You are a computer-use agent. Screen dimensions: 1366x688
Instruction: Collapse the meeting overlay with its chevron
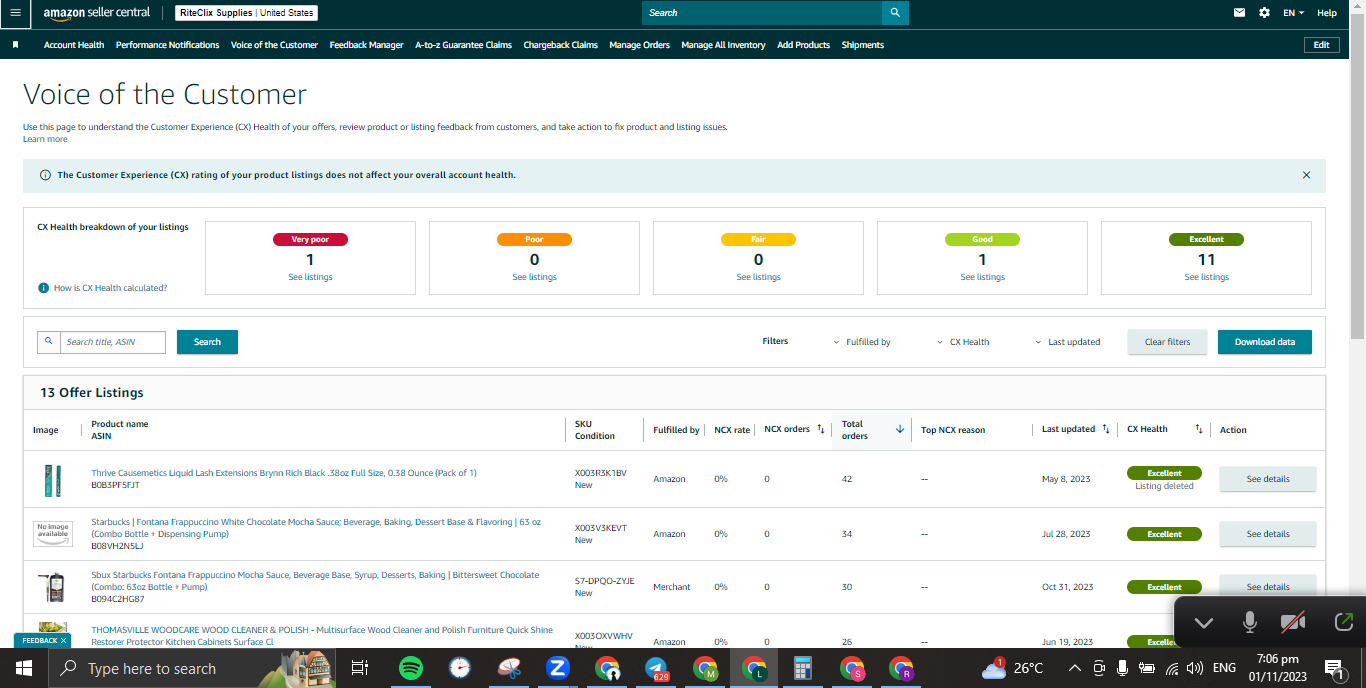point(1203,623)
